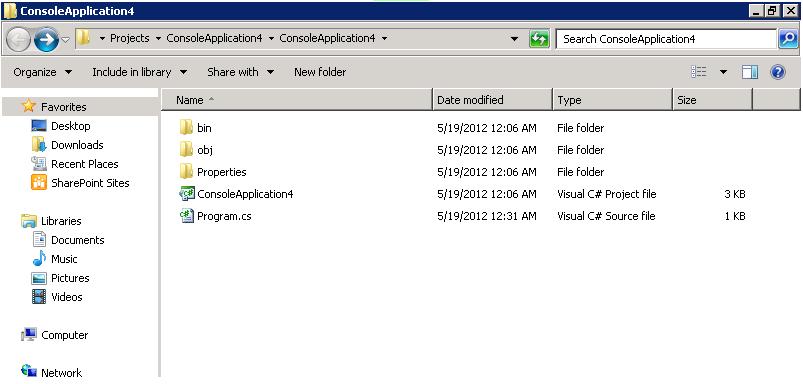Expand arrow after the last ConsoleApplication4 breadcrumb
Screen dimensions: 803x384
[x=384, y=38]
